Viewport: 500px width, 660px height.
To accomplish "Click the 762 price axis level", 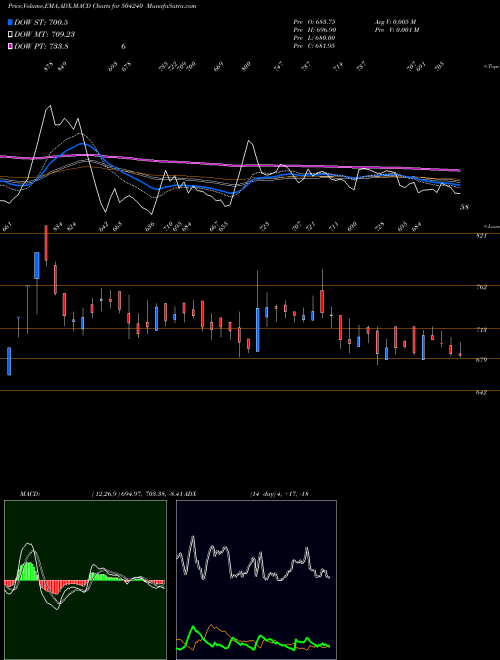I will (x=481, y=287).
